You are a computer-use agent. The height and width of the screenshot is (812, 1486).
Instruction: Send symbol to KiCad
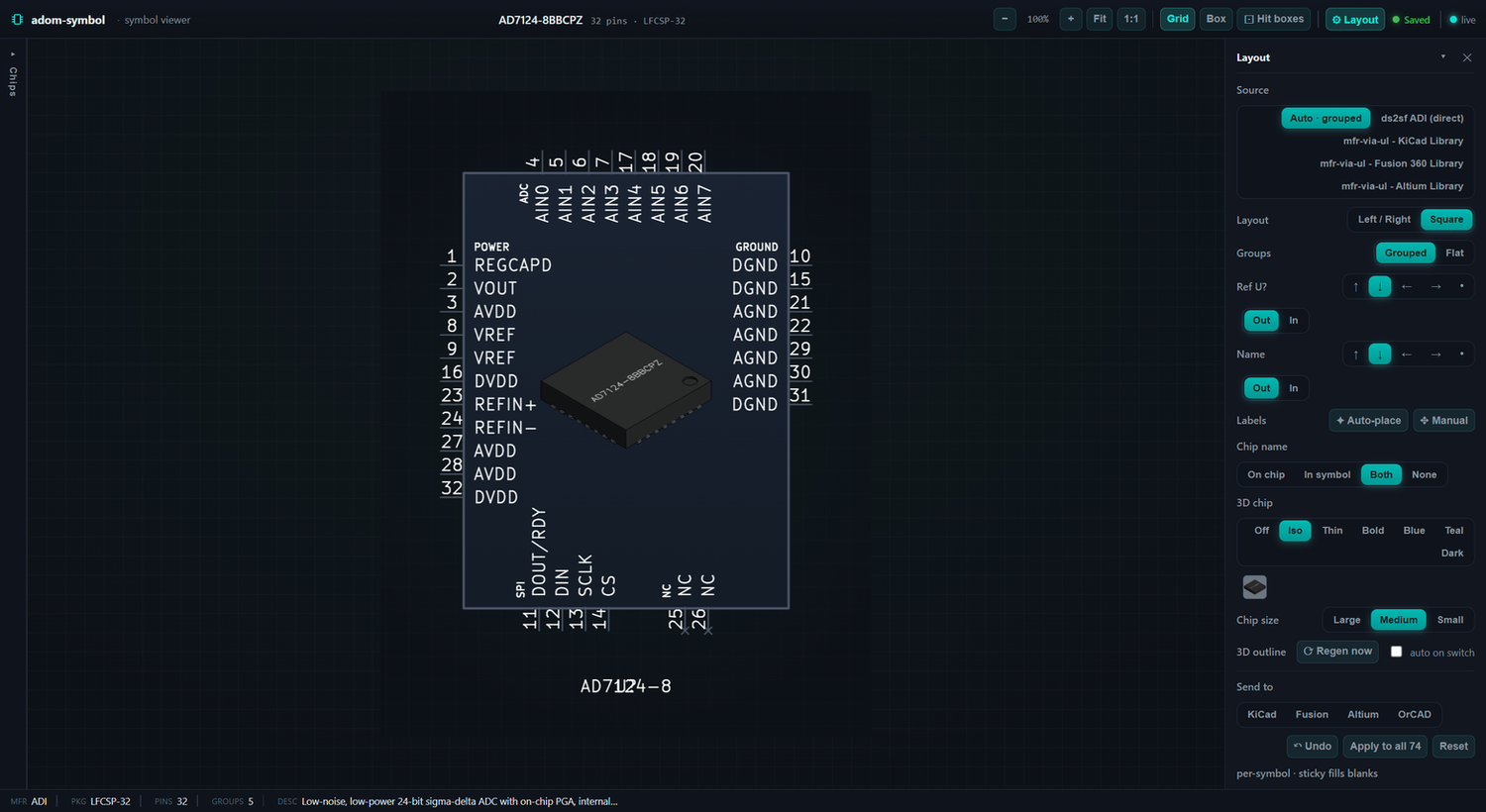pyautogui.click(x=1261, y=715)
